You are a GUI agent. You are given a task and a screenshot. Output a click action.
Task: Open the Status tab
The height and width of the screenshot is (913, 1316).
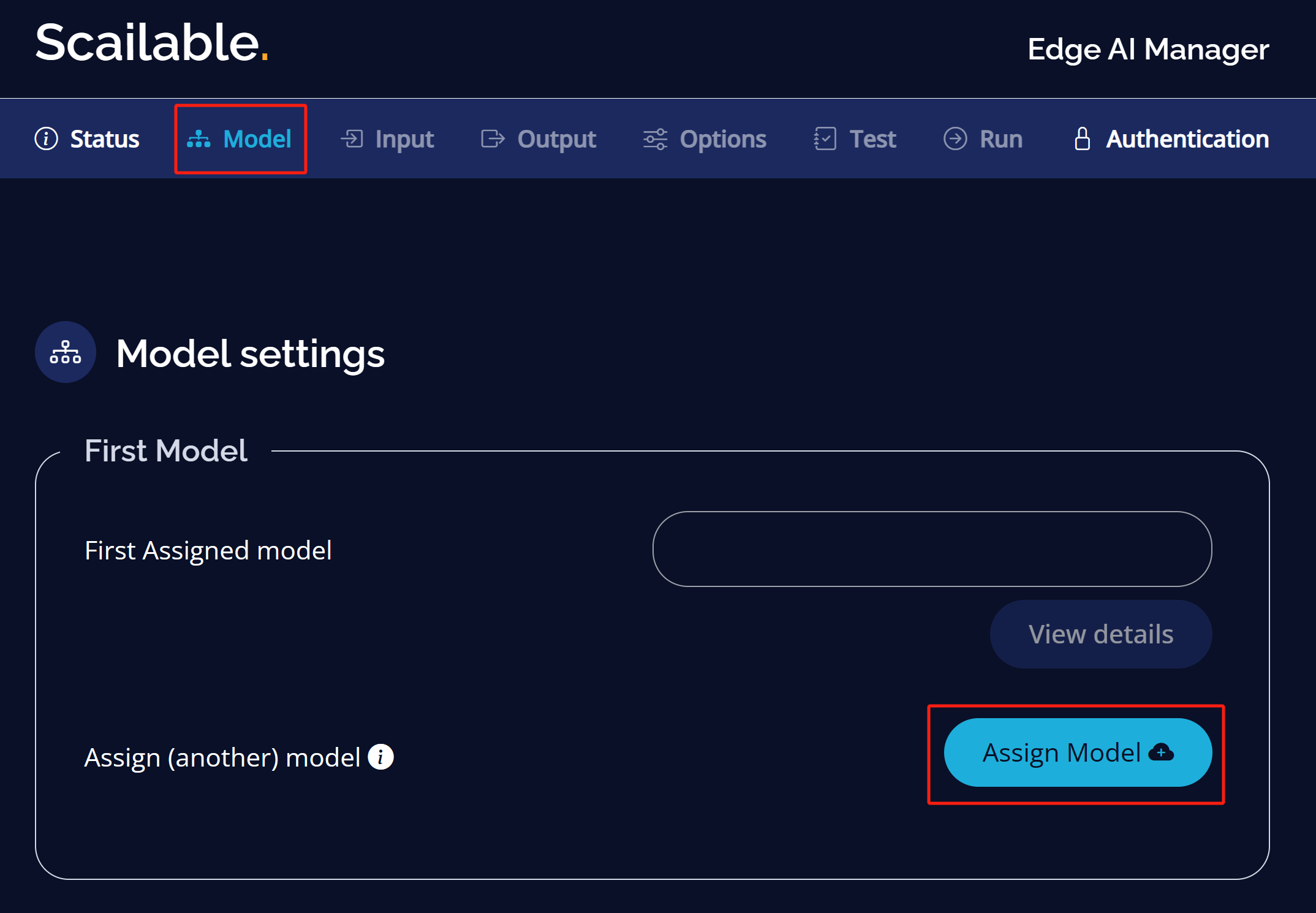click(87, 139)
